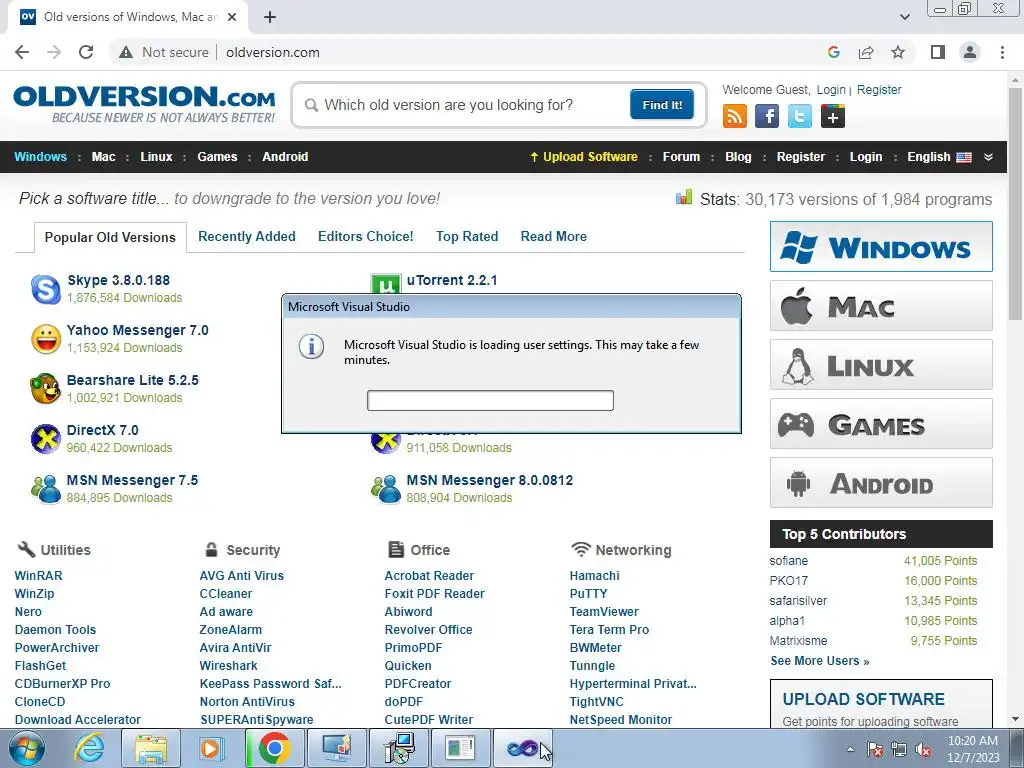Open the Top Rated tab

[x=467, y=236]
